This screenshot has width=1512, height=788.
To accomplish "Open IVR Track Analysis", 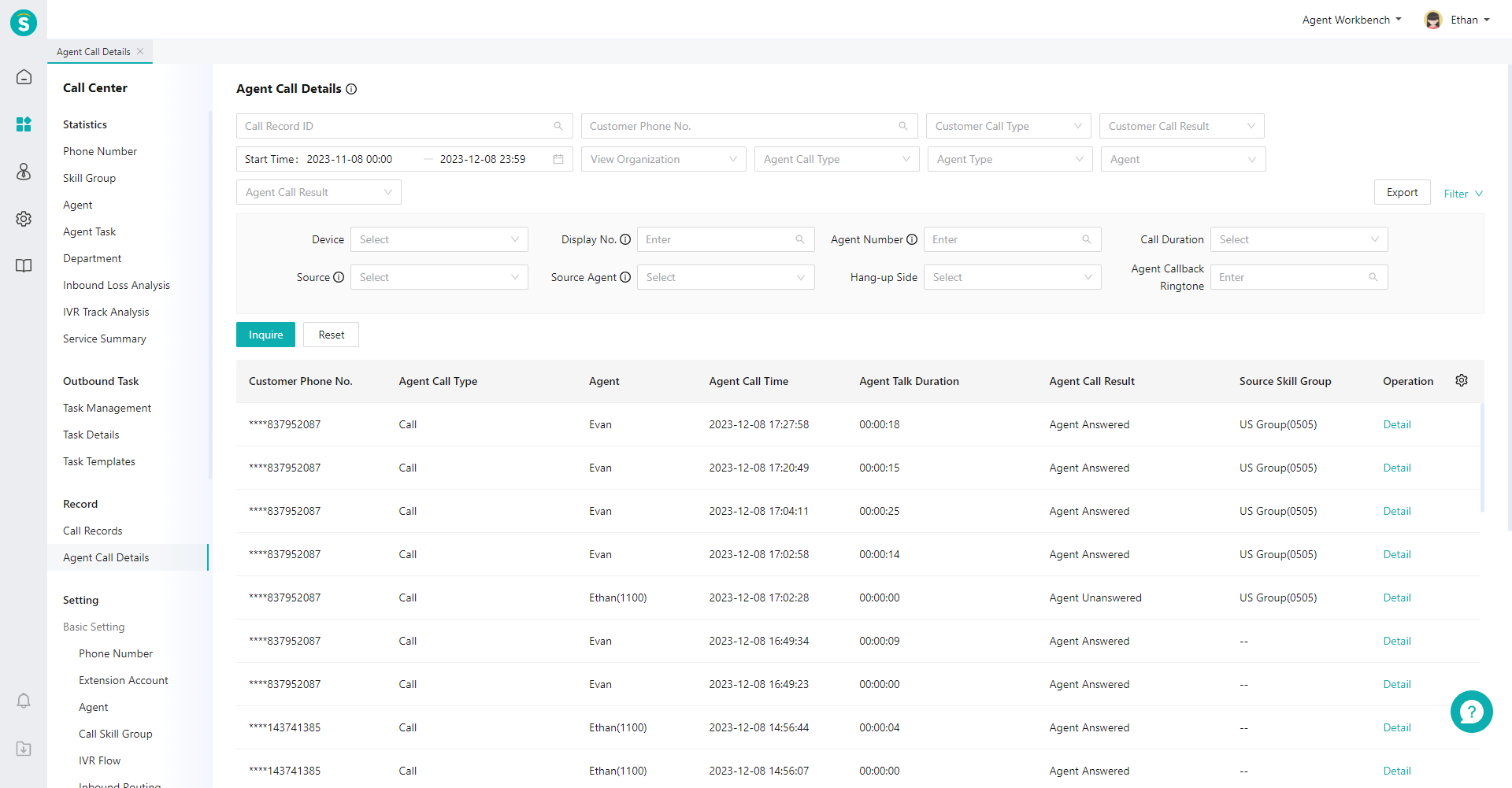I will [106, 312].
